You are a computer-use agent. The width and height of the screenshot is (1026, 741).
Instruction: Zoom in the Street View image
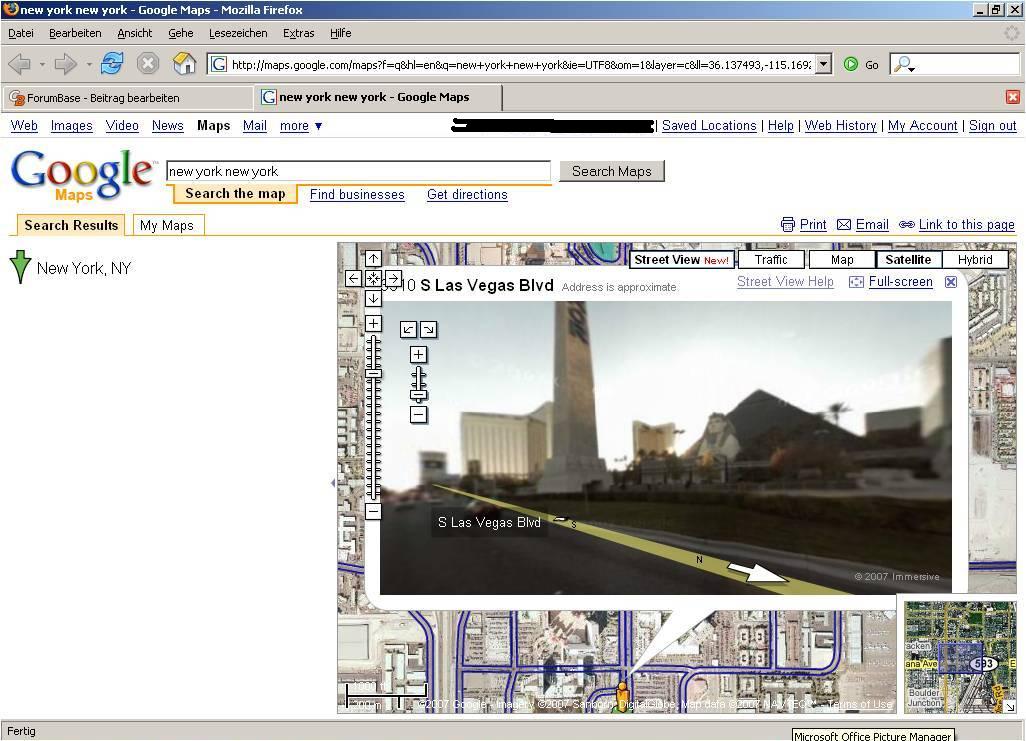tap(418, 355)
